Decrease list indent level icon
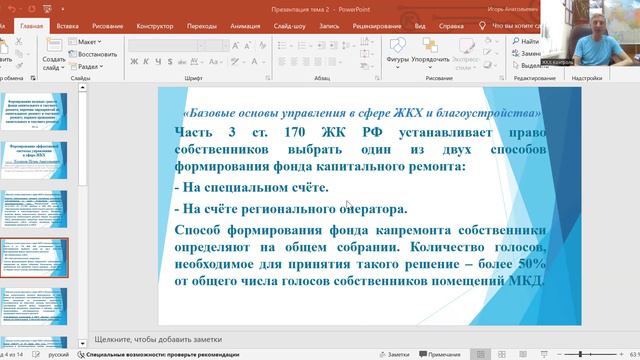The height and width of the screenshot is (360, 640). click(x=321, y=45)
